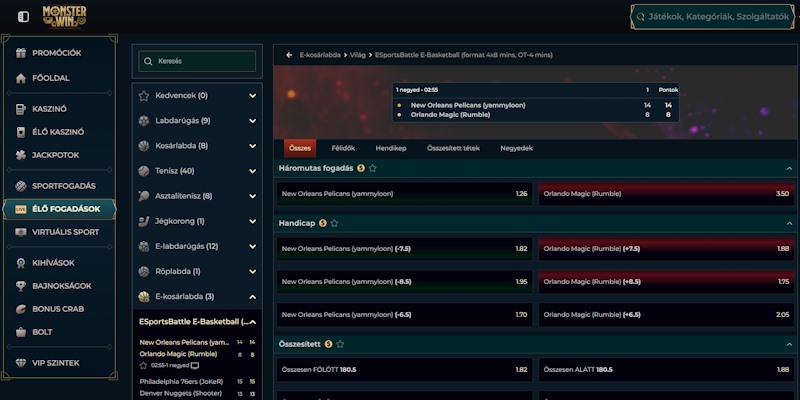Click the Röplabda volleyball icon
The image size is (800, 400).
coord(144,271)
